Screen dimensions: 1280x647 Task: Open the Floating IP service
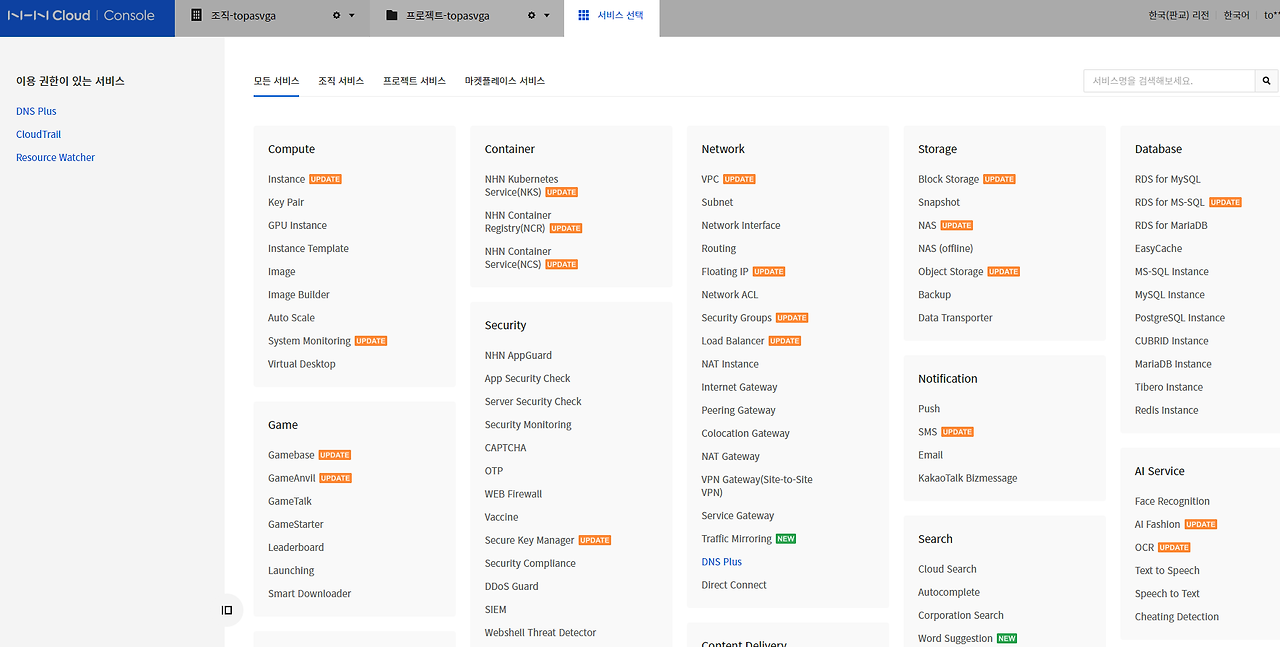click(725, 272)
